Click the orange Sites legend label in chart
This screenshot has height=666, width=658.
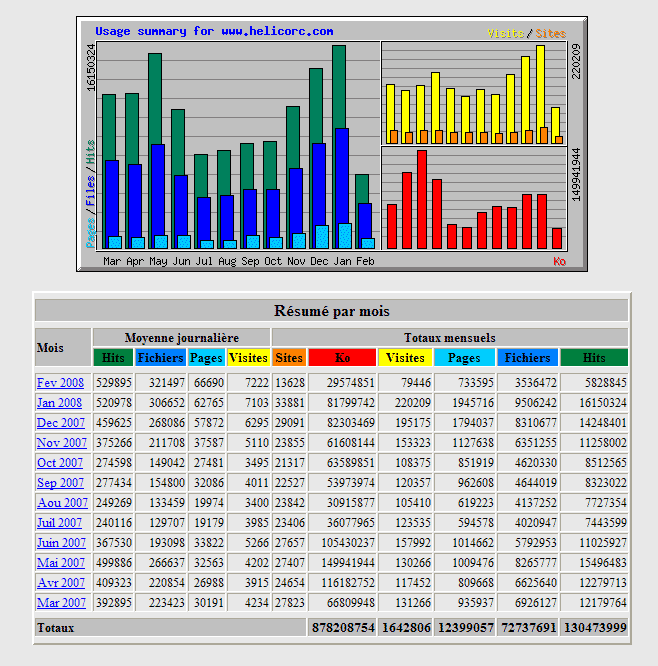point(551,33)
